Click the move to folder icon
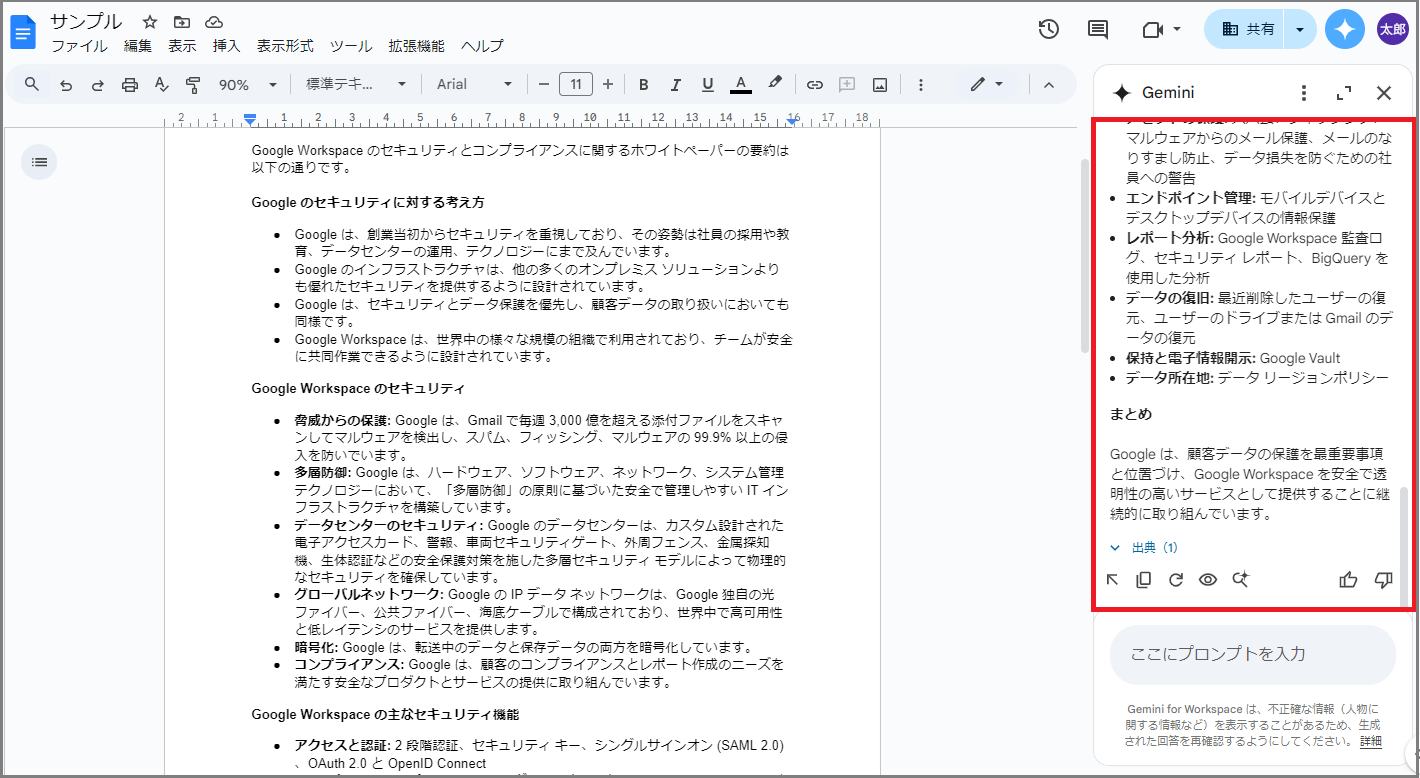 coord(181,21)
